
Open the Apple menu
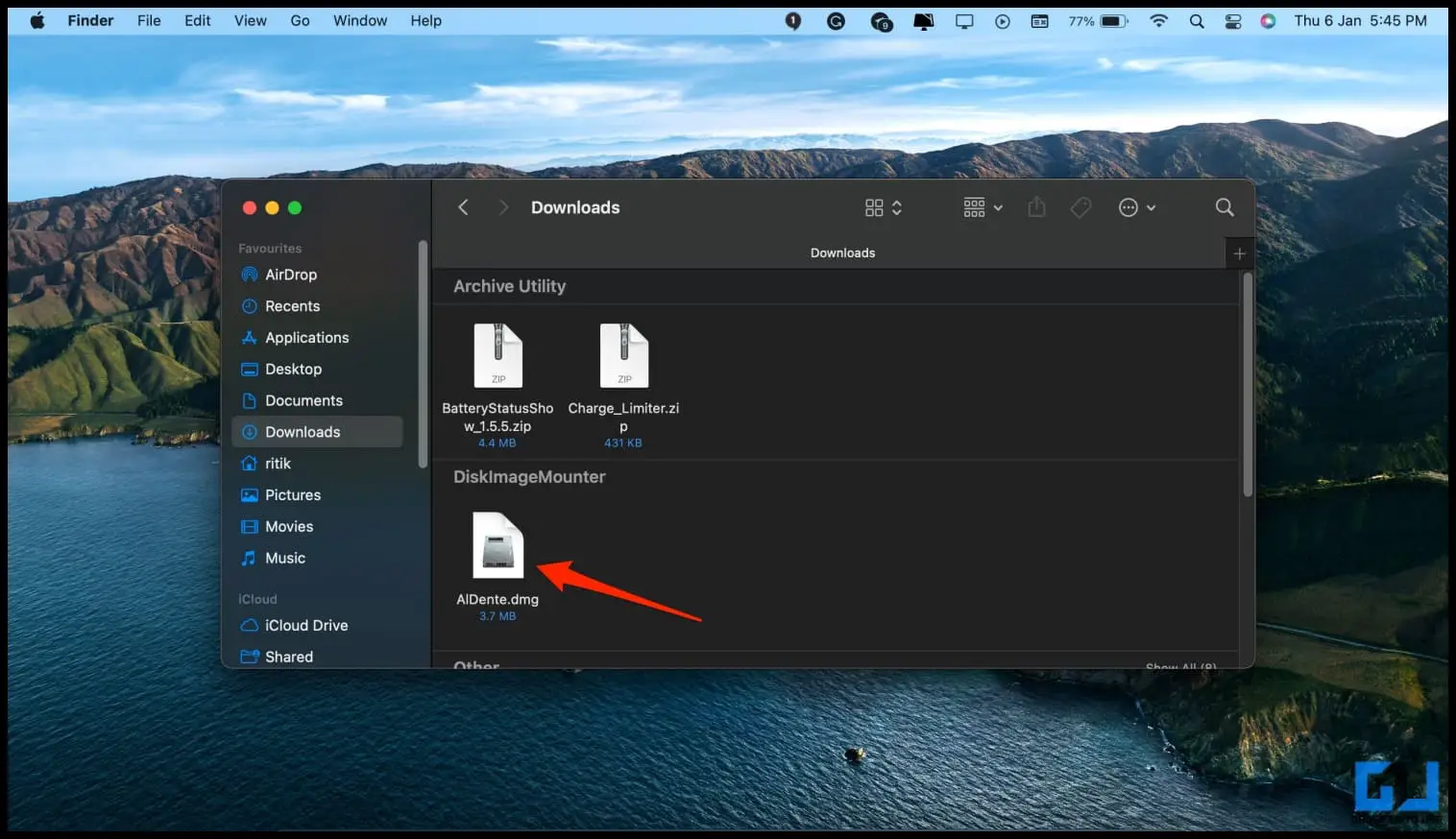point(37,20)
